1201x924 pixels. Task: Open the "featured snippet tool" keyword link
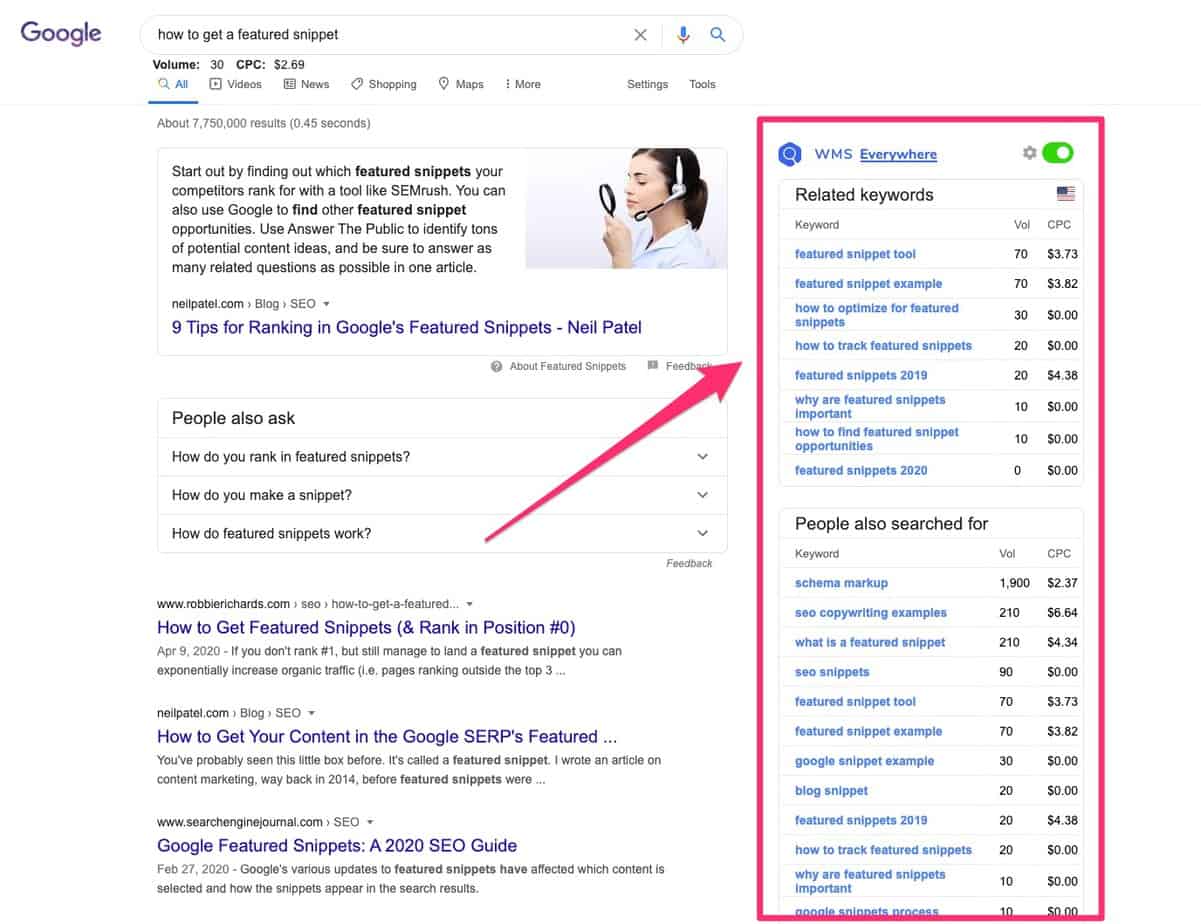point(855,254)
